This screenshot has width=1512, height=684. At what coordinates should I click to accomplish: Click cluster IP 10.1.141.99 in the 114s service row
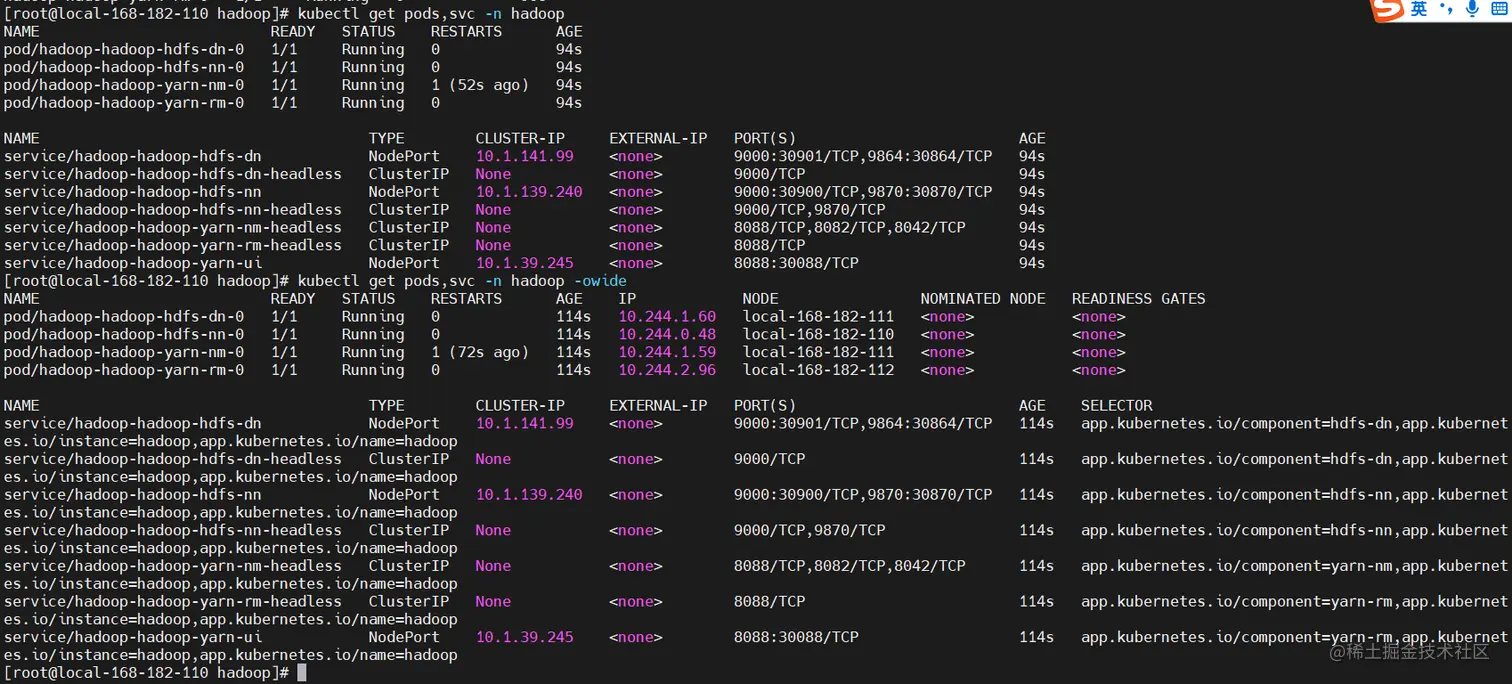525,424
